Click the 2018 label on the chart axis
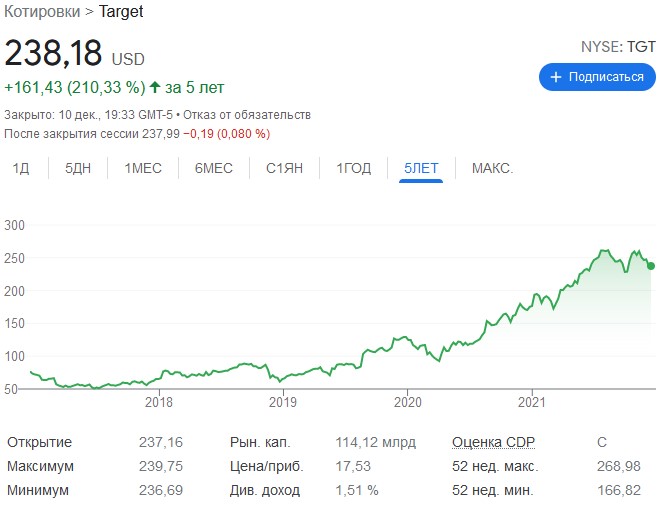The image size is (665, 506). click(159, 402)
